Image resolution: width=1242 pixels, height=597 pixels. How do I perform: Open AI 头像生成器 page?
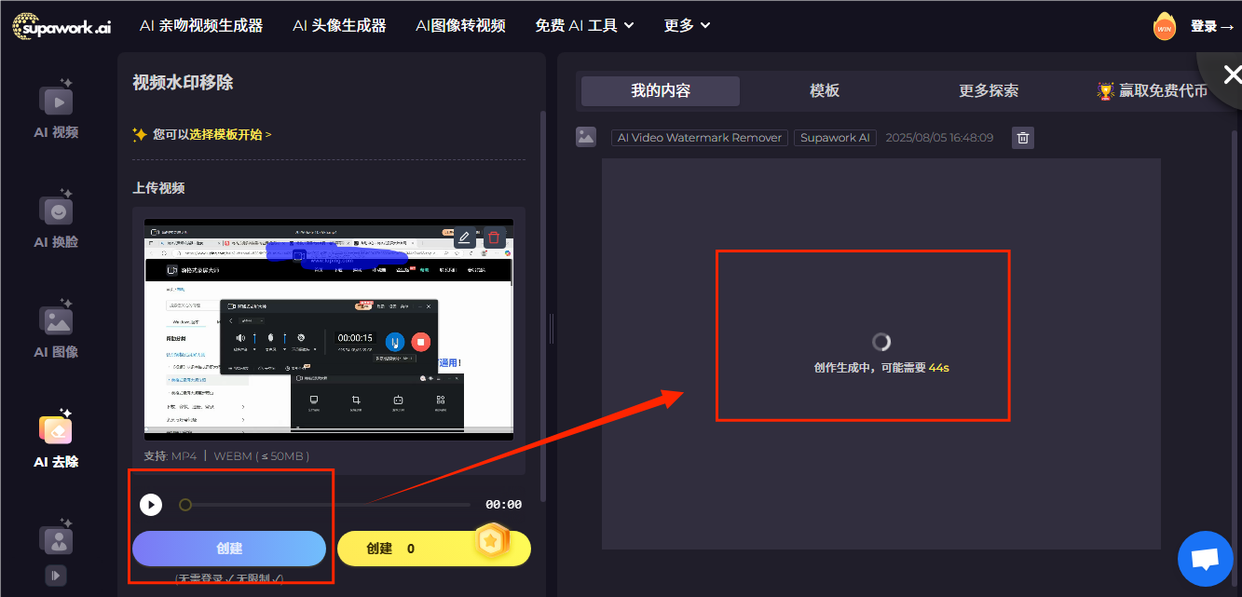[339, 26]
